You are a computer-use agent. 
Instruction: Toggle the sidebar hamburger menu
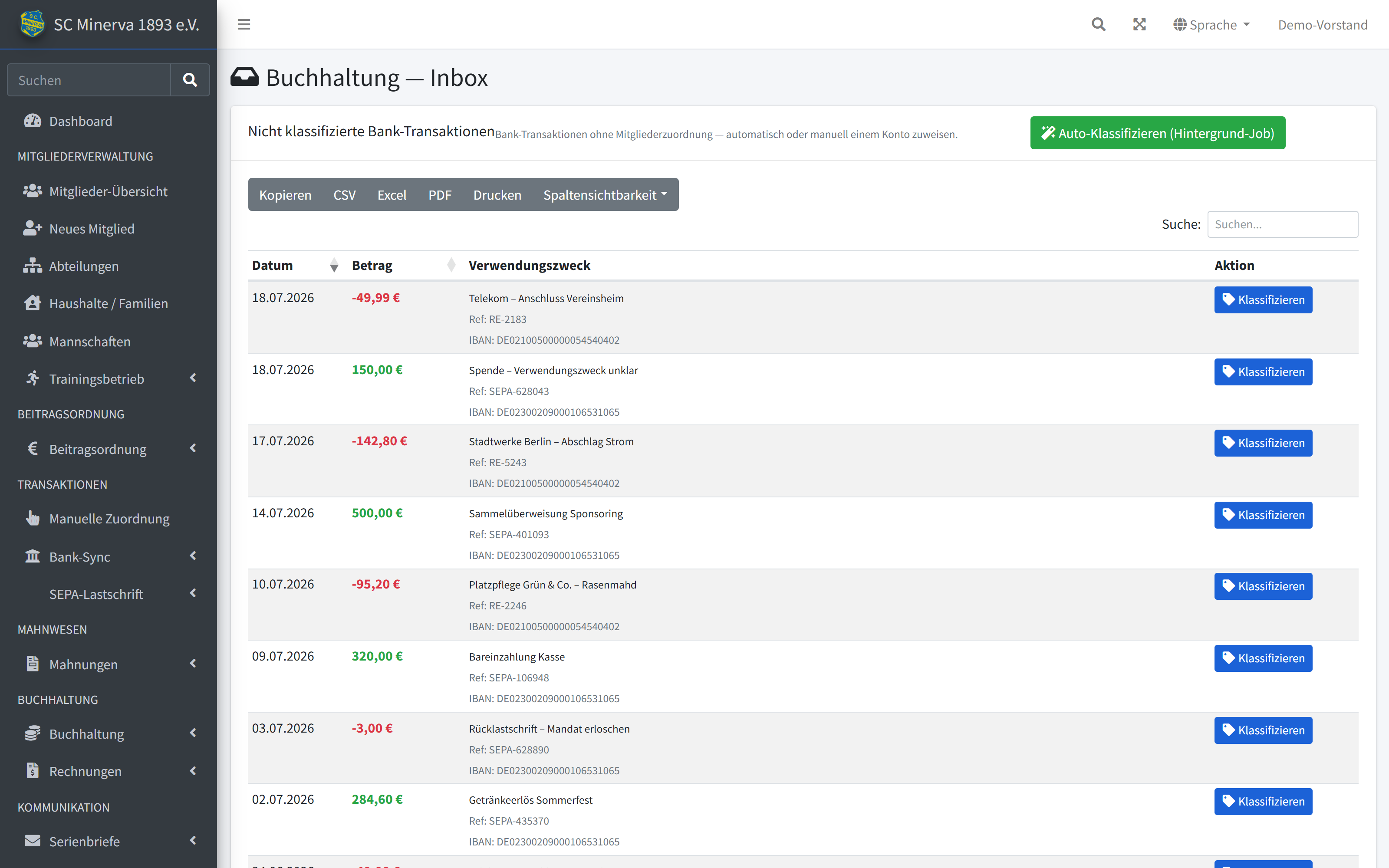[244, 25]
